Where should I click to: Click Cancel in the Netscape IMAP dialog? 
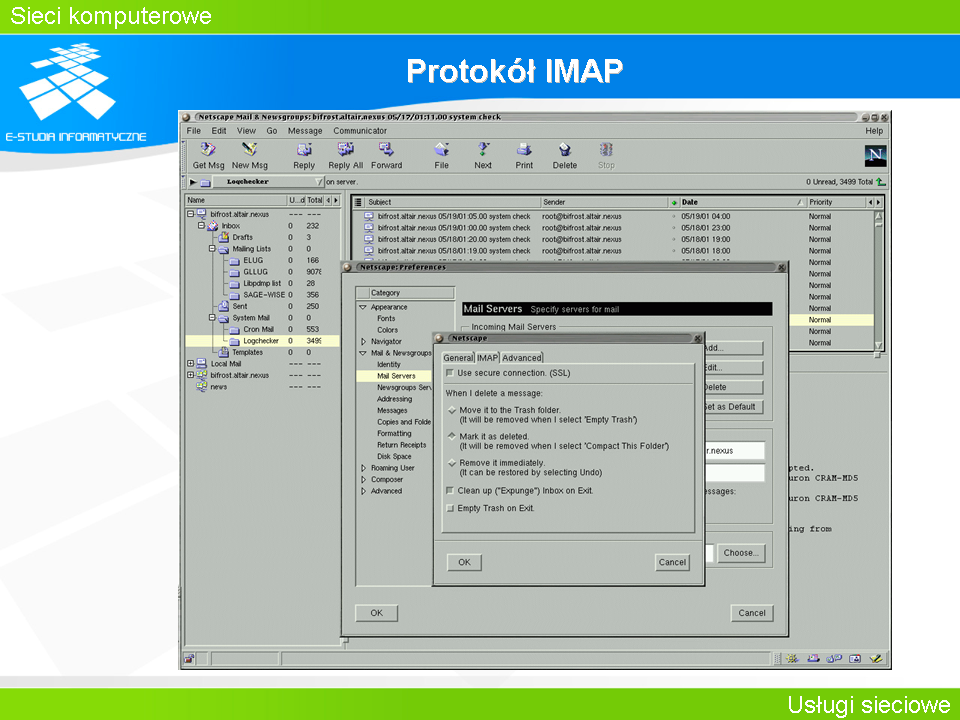click(x=672, y=562)
